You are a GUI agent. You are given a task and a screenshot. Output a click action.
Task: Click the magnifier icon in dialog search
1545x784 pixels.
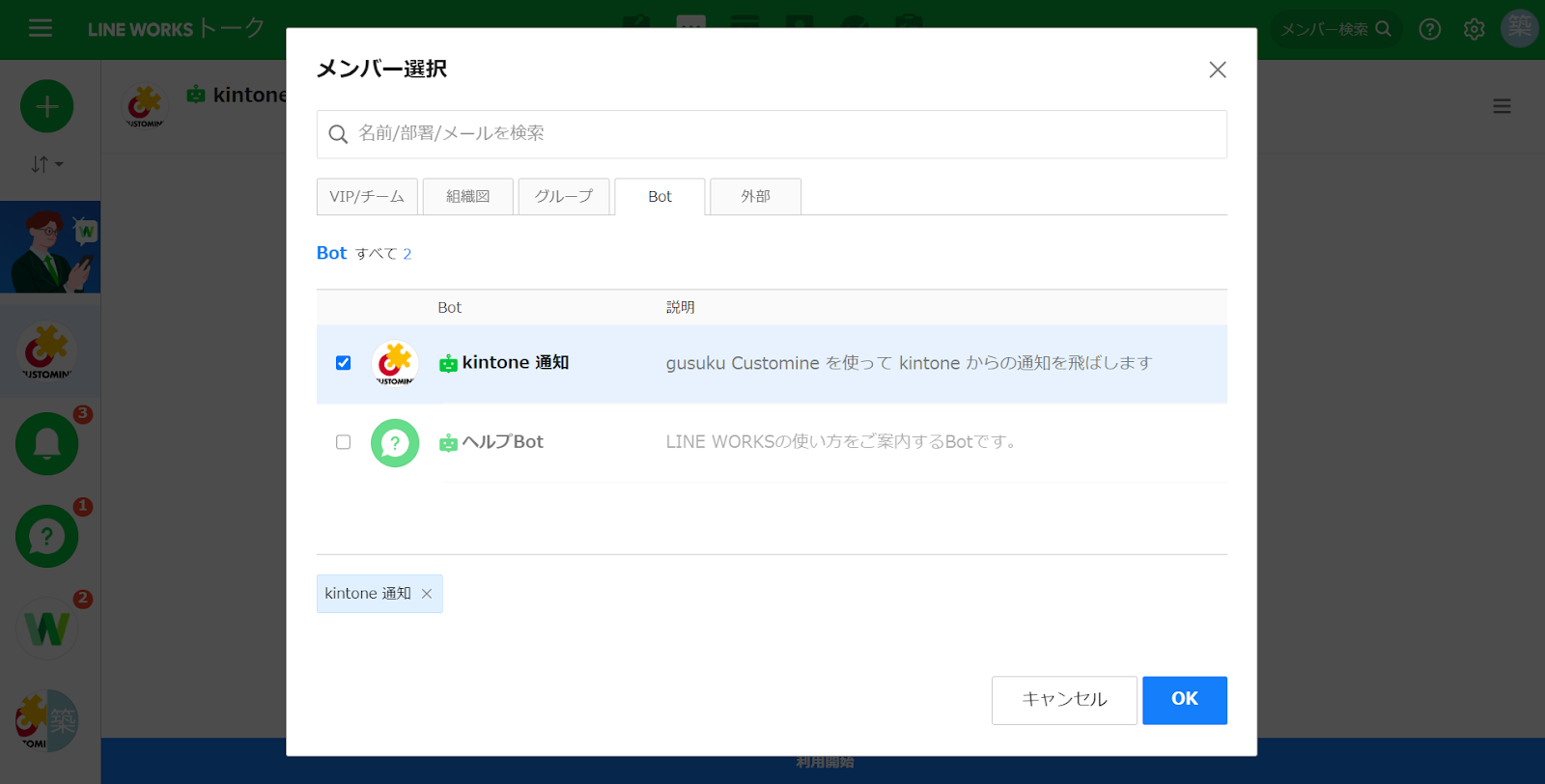tap(338, 134)
